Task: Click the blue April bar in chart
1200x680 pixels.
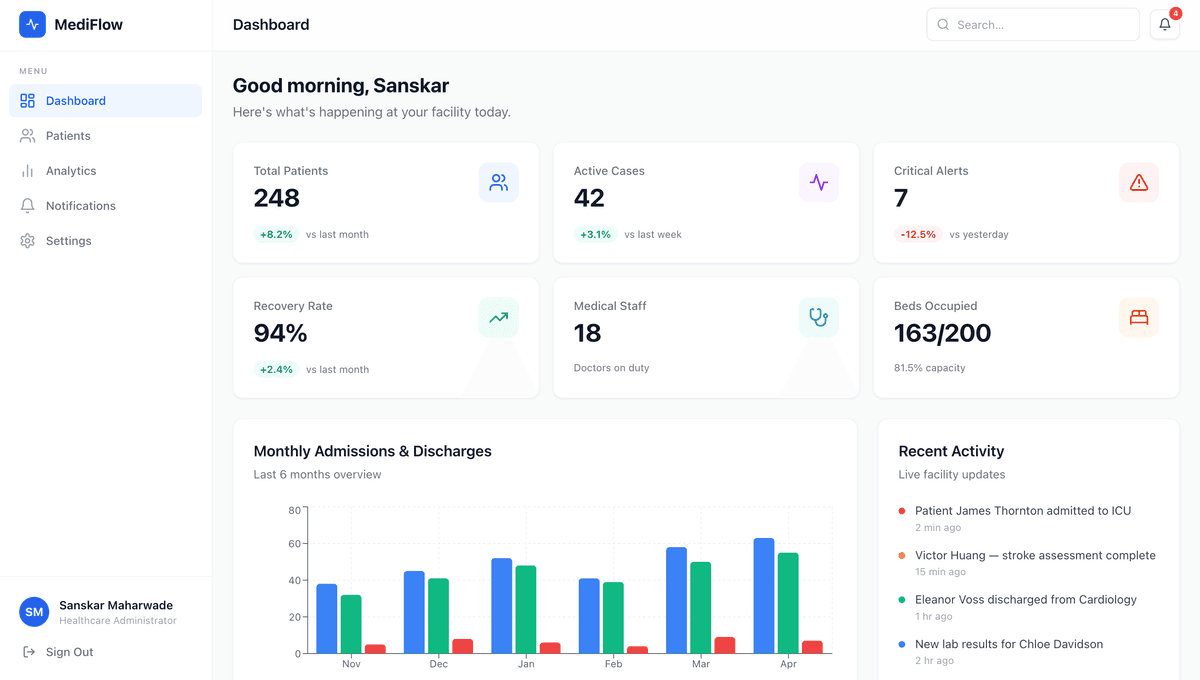Action: pos(764,596)
